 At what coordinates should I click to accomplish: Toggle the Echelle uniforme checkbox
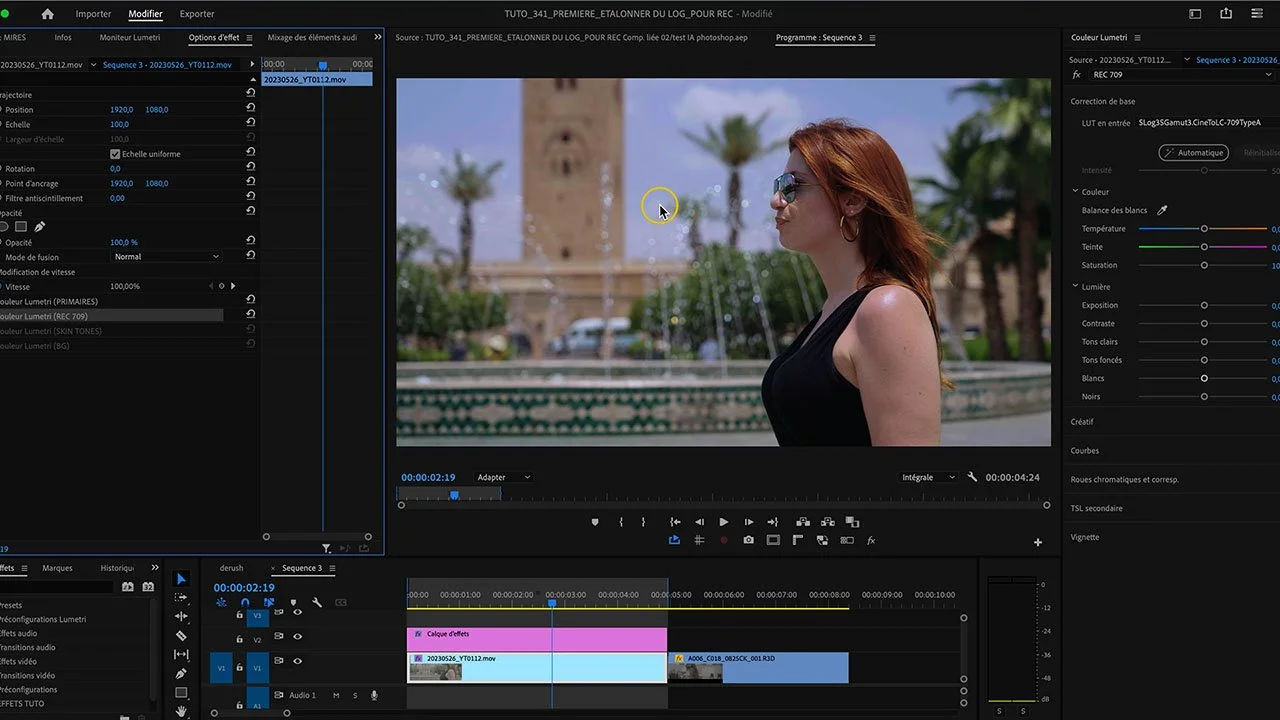[115, 154]
